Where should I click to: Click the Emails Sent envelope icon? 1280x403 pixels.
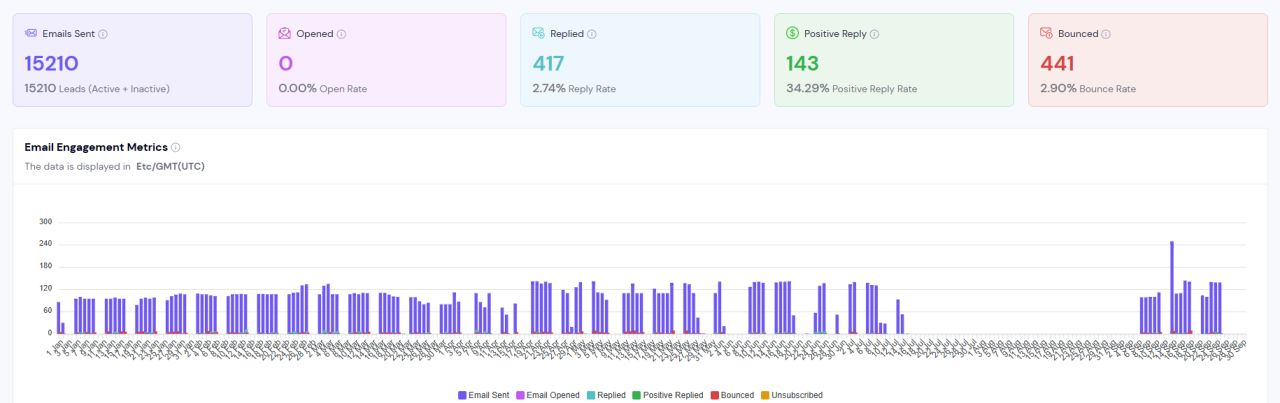pyautogui.click(x=31, y=33)
